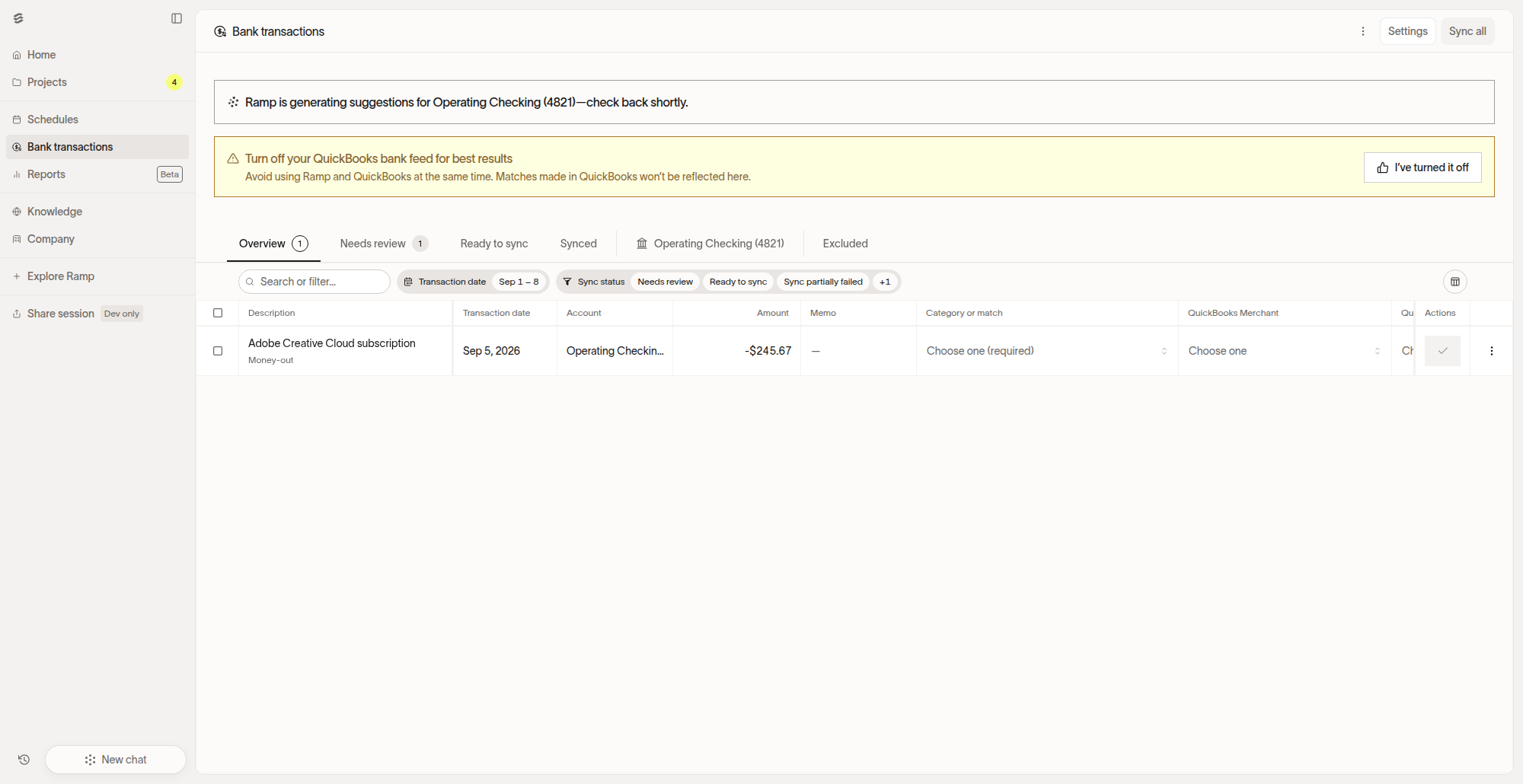1523x784 pixels.
Task: Open table column settings icon
Action: 1455,282
